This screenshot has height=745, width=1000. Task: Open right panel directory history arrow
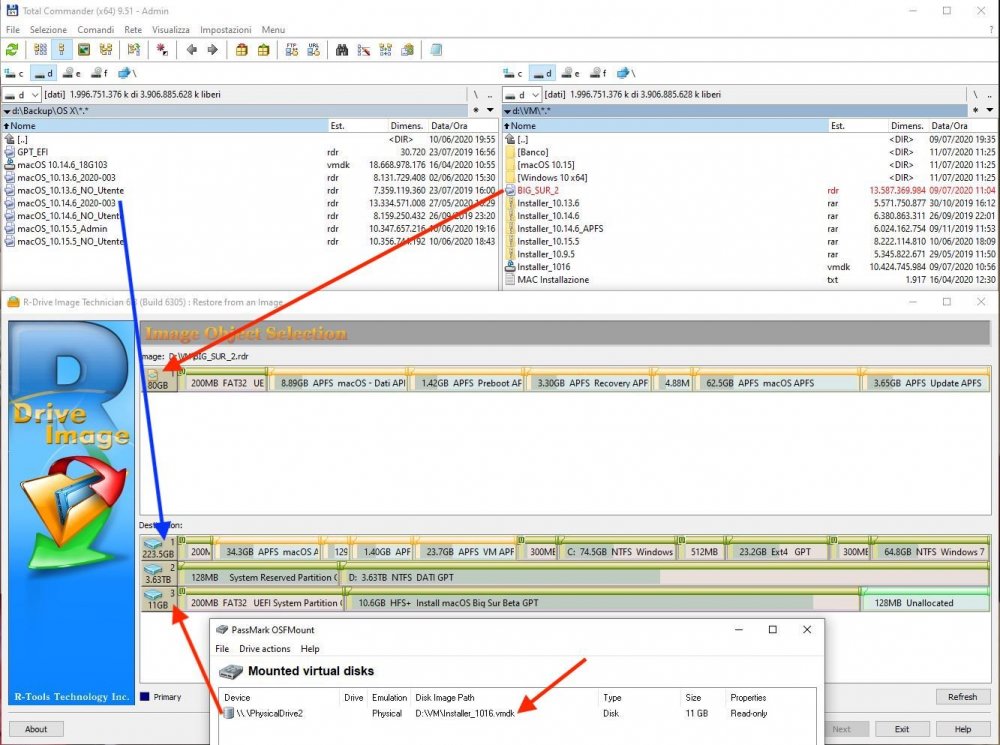pos(990,110)
